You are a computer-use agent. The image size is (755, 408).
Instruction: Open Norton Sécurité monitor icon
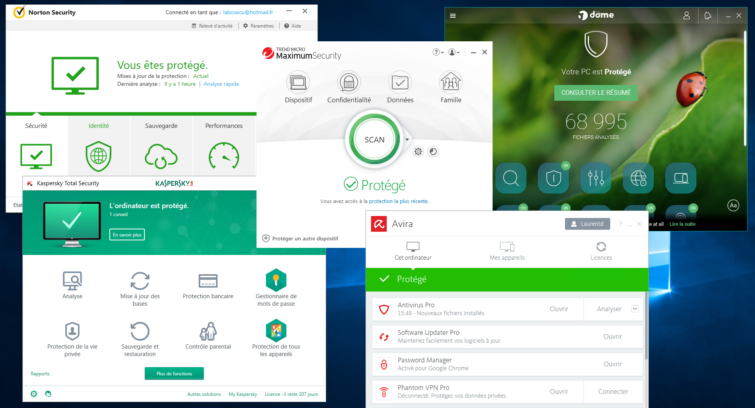pyautogui.click(x=36, y=156)
